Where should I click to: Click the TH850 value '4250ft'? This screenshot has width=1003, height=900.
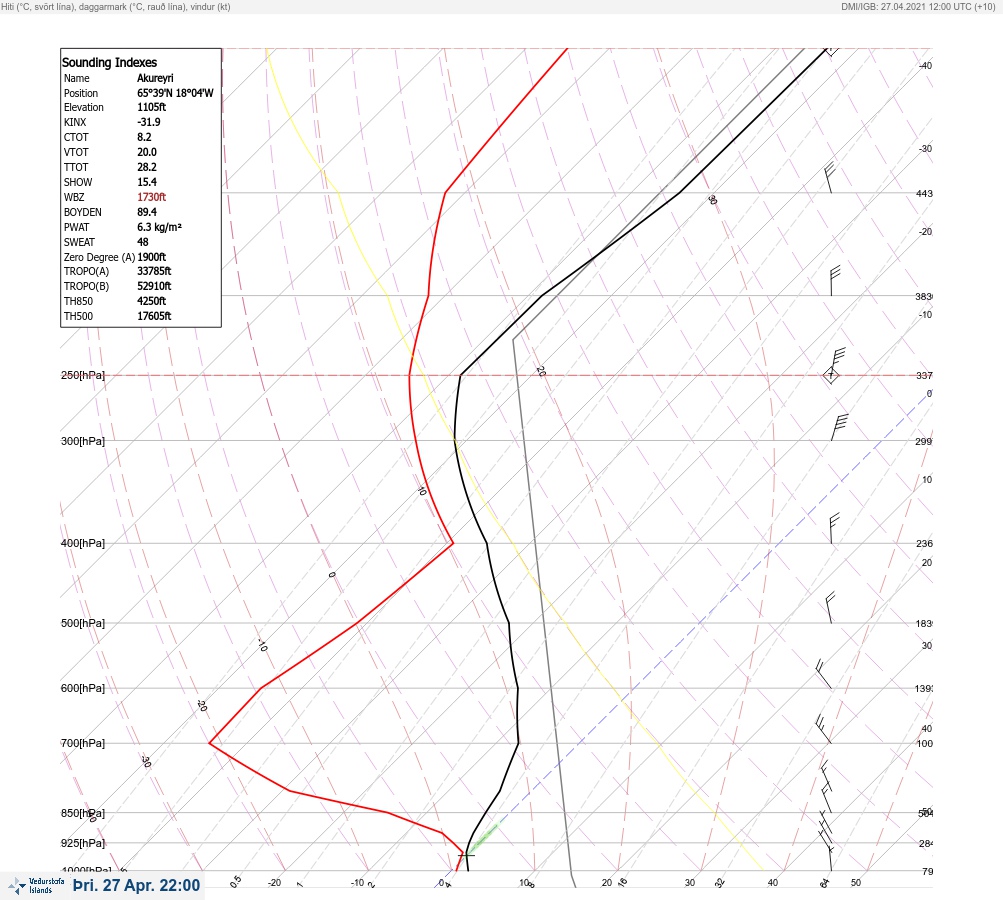tap(151, 301)
